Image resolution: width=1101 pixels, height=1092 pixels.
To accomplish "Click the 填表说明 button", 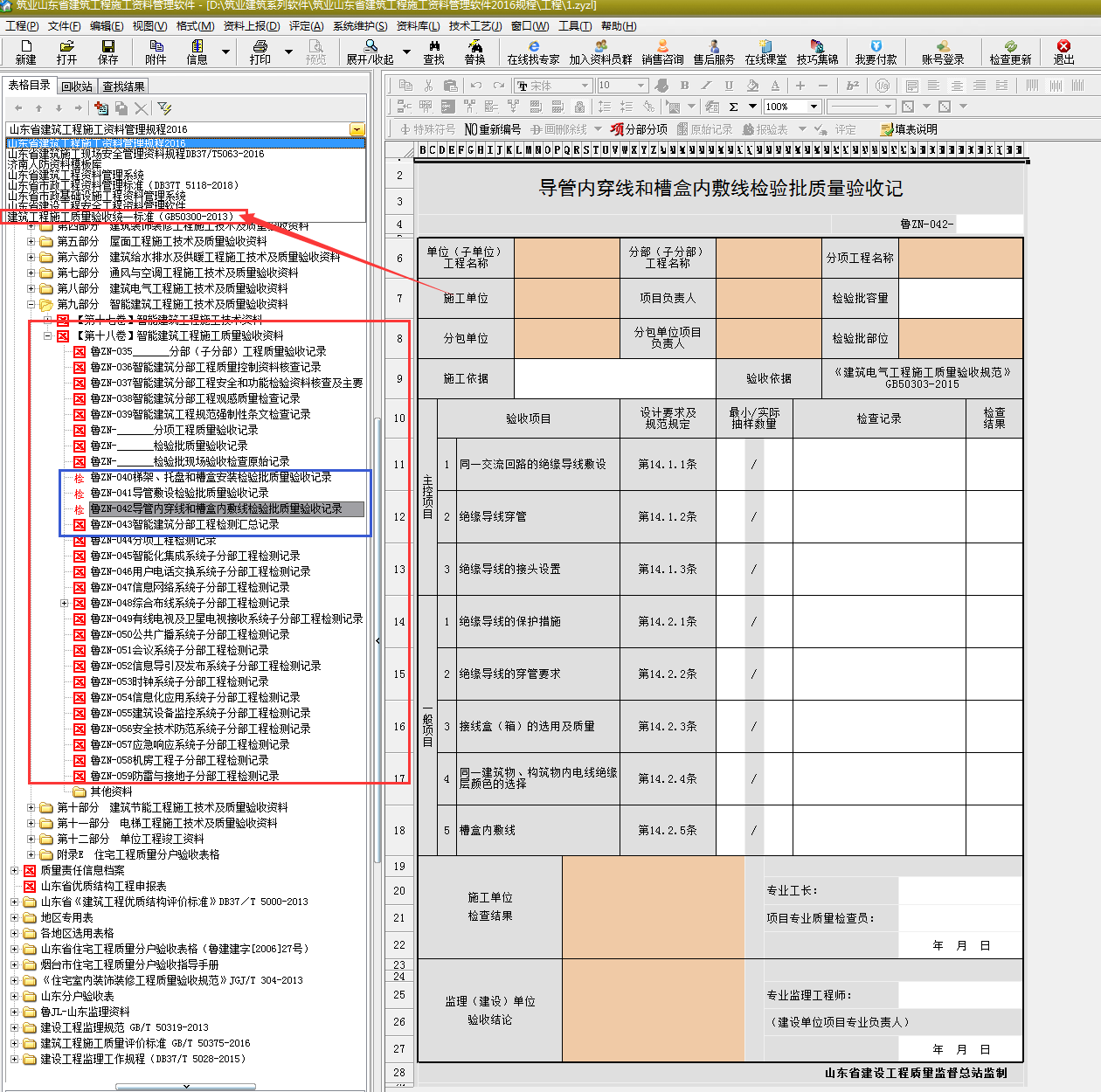I will [909, 129].
